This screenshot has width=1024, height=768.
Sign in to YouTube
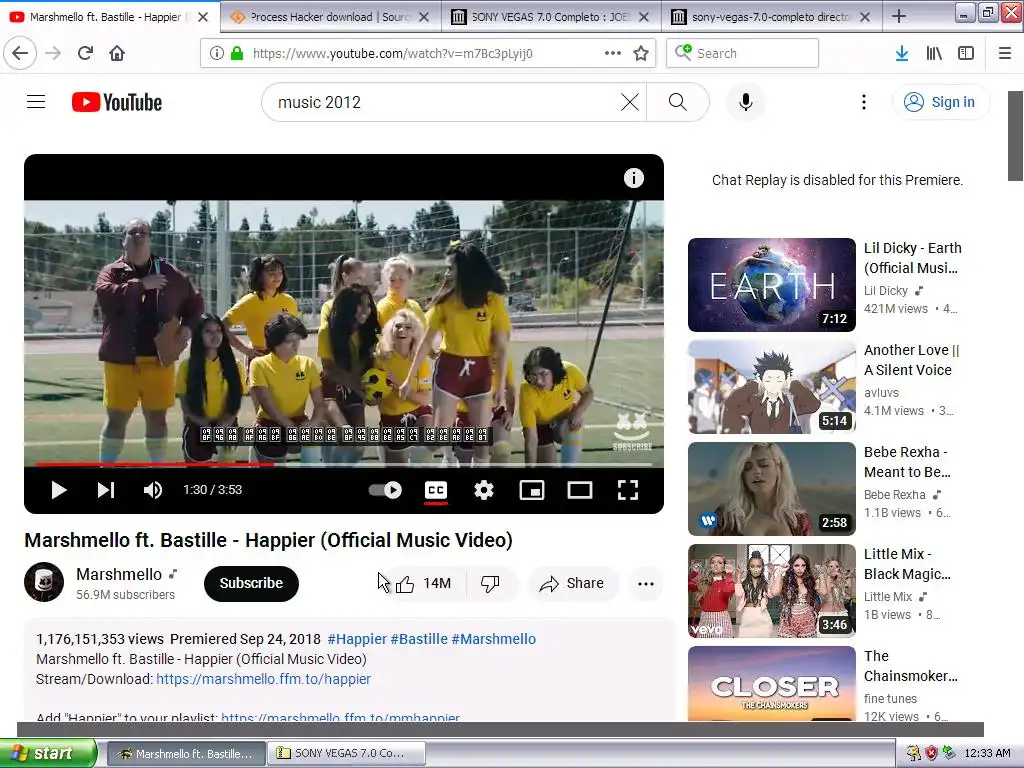[941, 102]
